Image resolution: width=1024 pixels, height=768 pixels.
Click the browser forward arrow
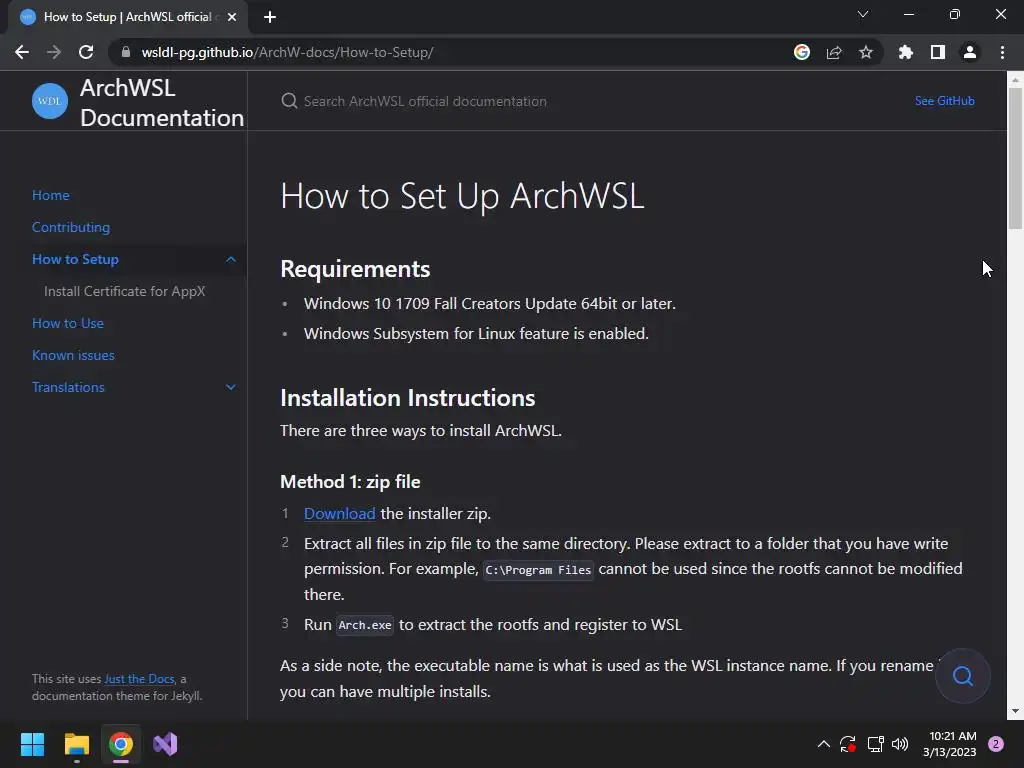coord(54,52)
